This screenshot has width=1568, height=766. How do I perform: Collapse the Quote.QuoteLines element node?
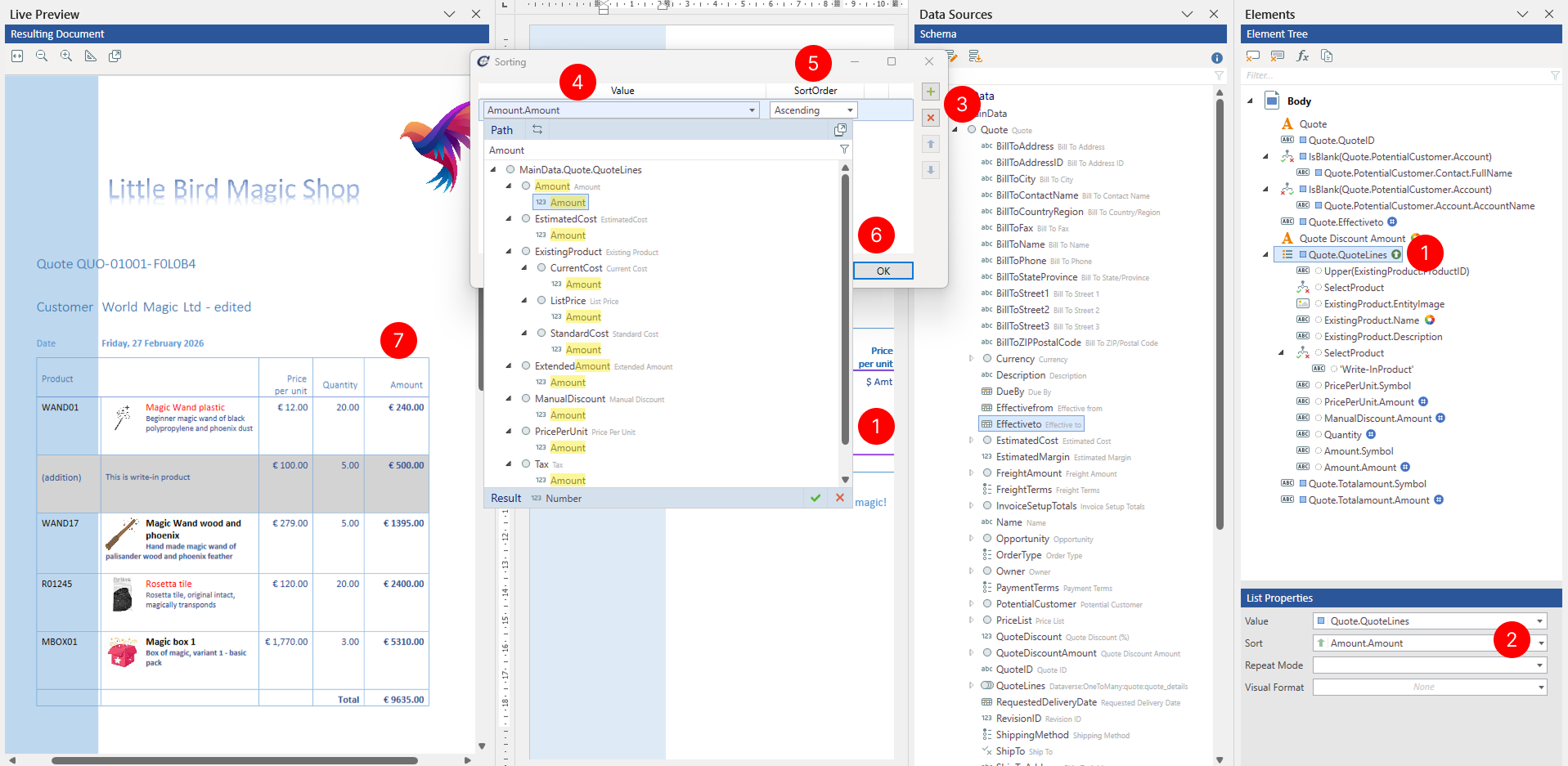tap(1266, 255)
